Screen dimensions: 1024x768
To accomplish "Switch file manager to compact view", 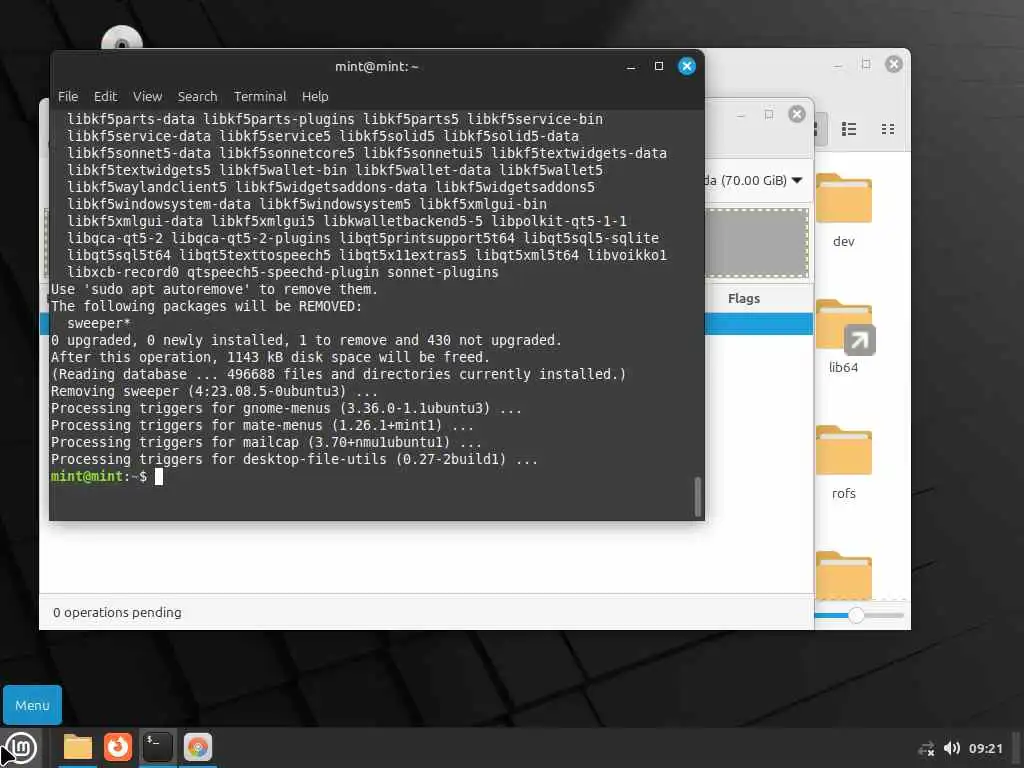I will [x=888, y=129].
